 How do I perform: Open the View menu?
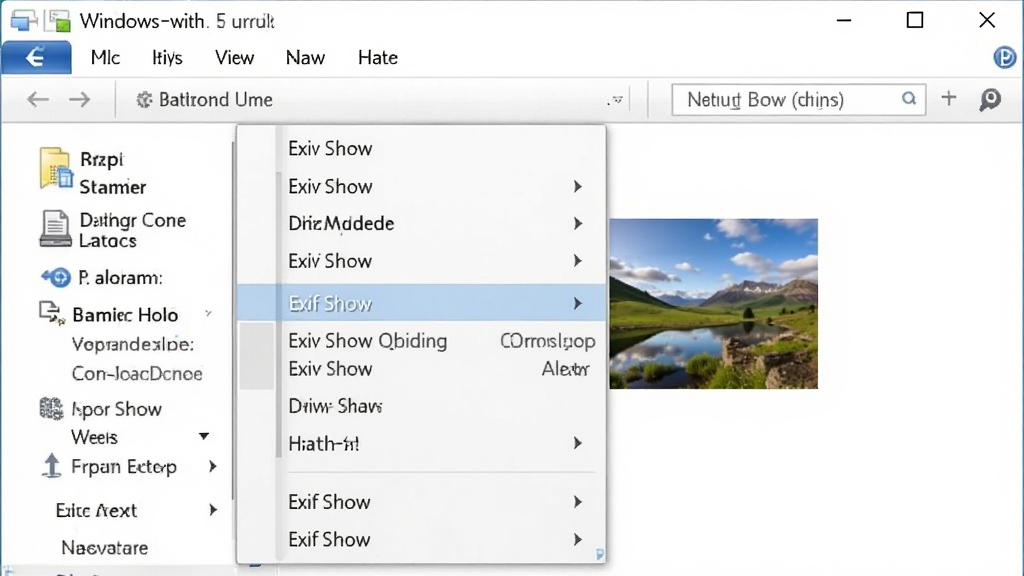point(234,57)
